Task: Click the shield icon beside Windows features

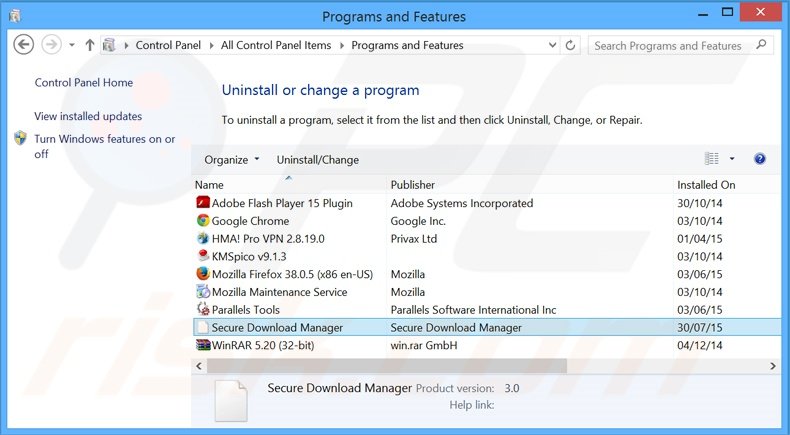Action: click(x=20, y=139)
